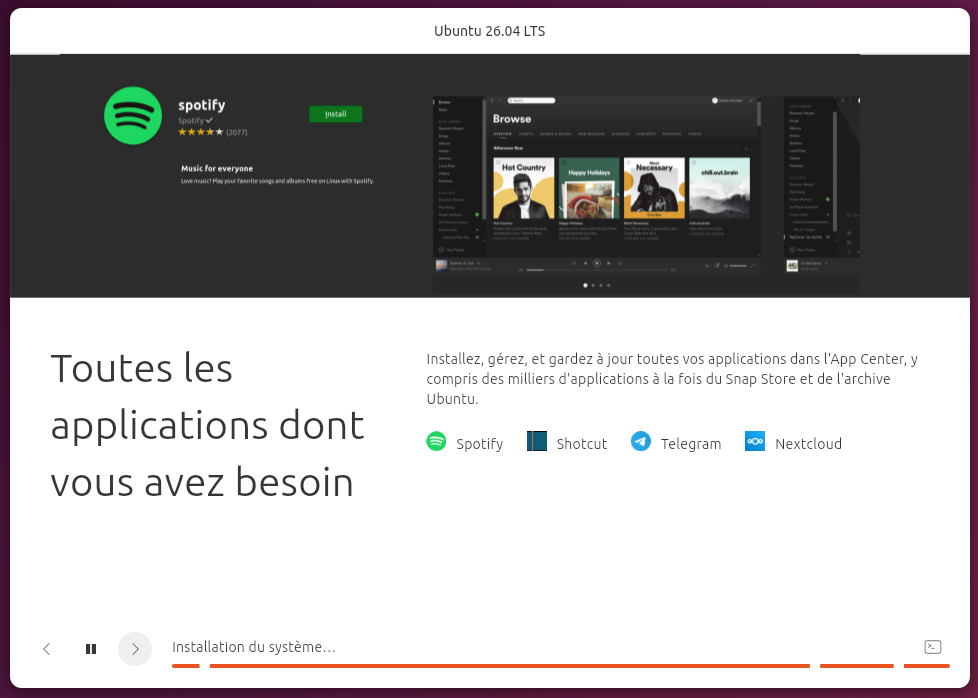
Task: Select the Spotify label text
Action: click(479, 444)
